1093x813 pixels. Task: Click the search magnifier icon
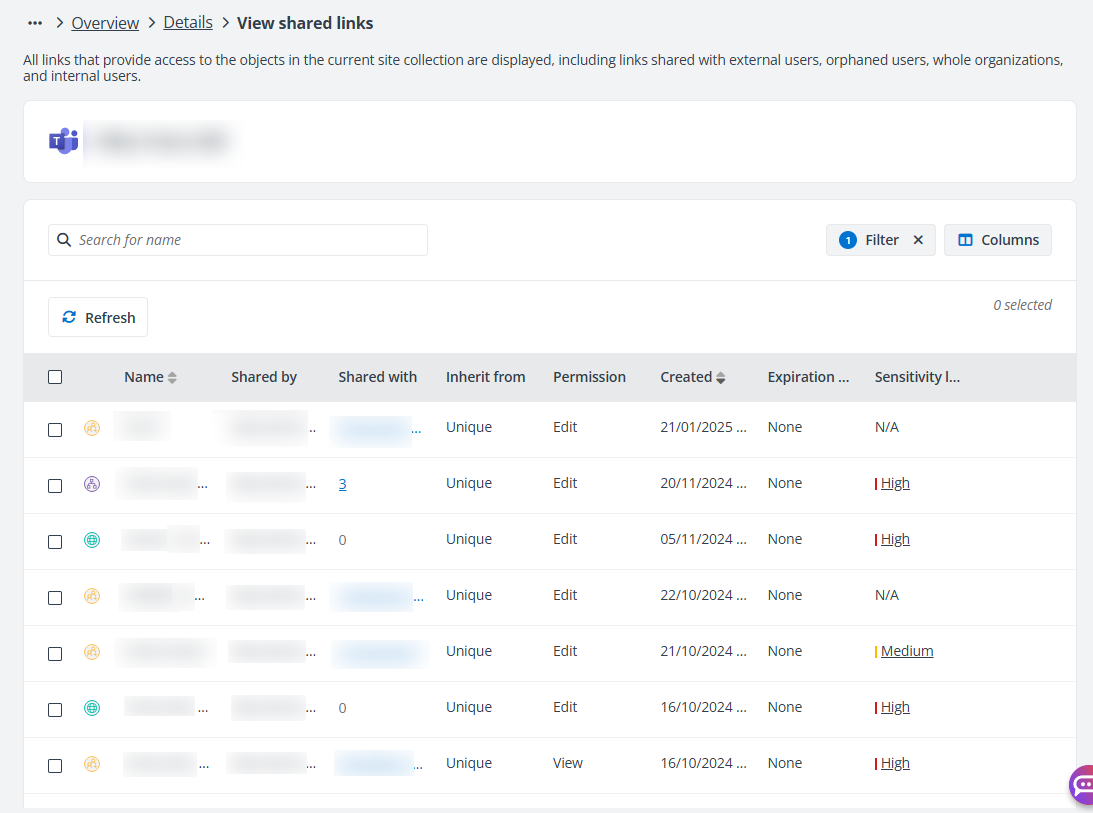point(64,240)
